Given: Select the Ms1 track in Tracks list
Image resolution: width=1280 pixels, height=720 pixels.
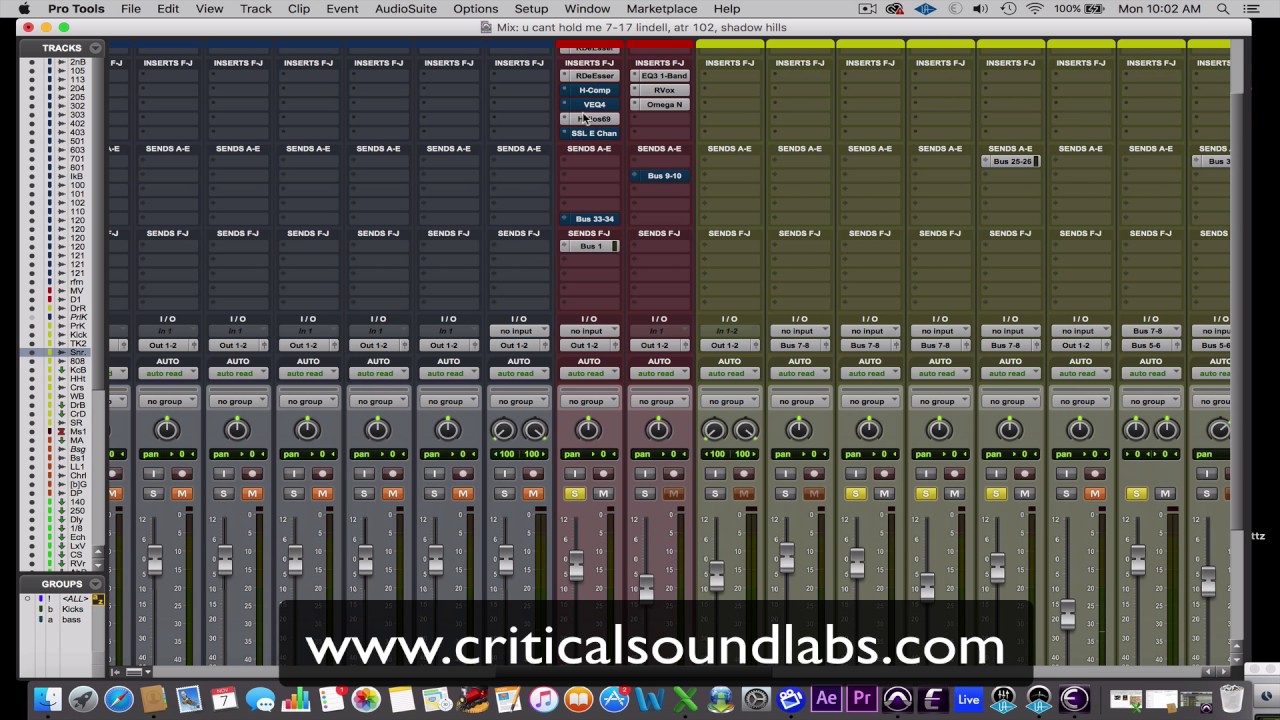Looking at the screenshot, I should pyautogui.click(x=77, y=432).
